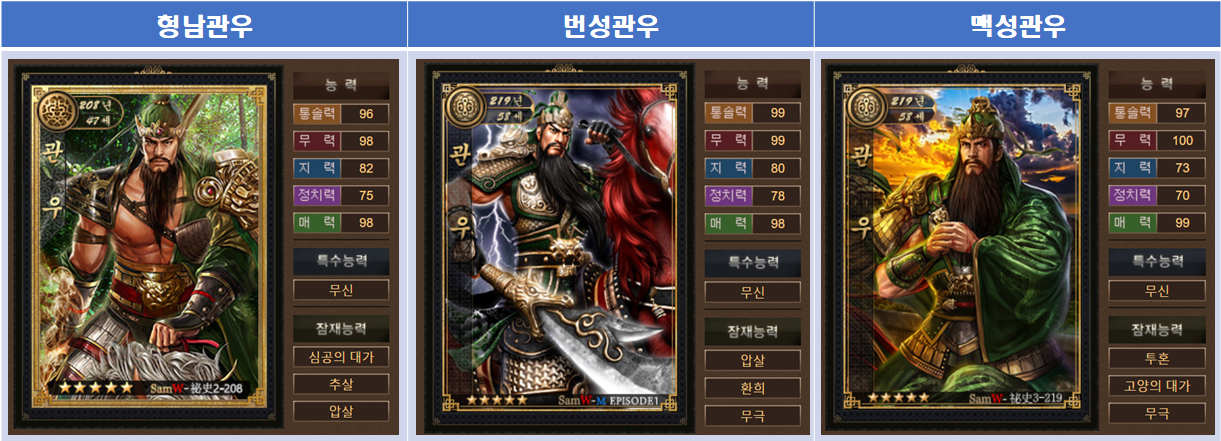Click the five stars on 형남관우 card
The height and width of the screenshot is (441, 1221).
[96, 386]
